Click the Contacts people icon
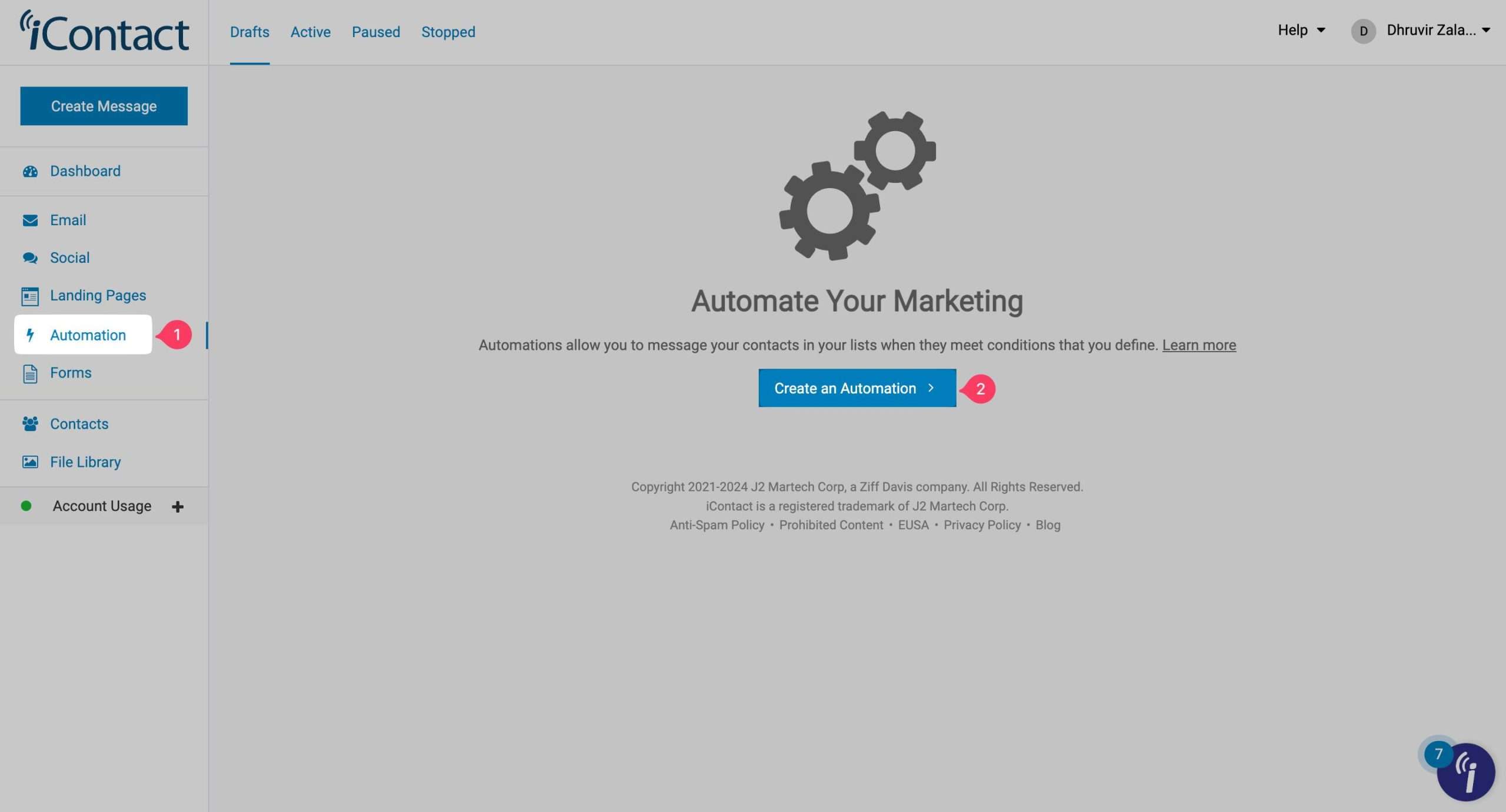Screen dimensions: 1506x812 pyautogui.click(x=30, y=424)
